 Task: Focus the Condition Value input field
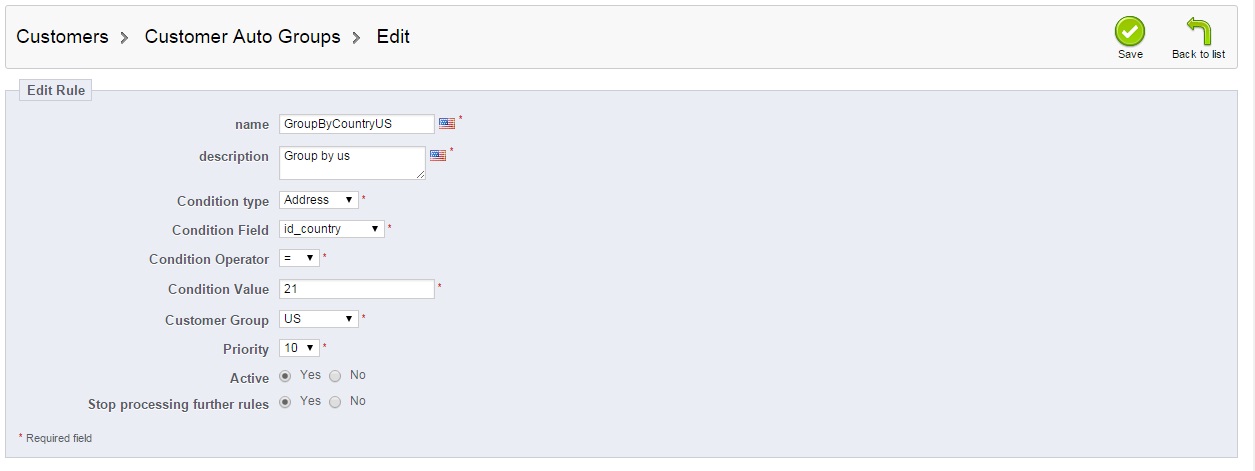click(x=356, y=288)
